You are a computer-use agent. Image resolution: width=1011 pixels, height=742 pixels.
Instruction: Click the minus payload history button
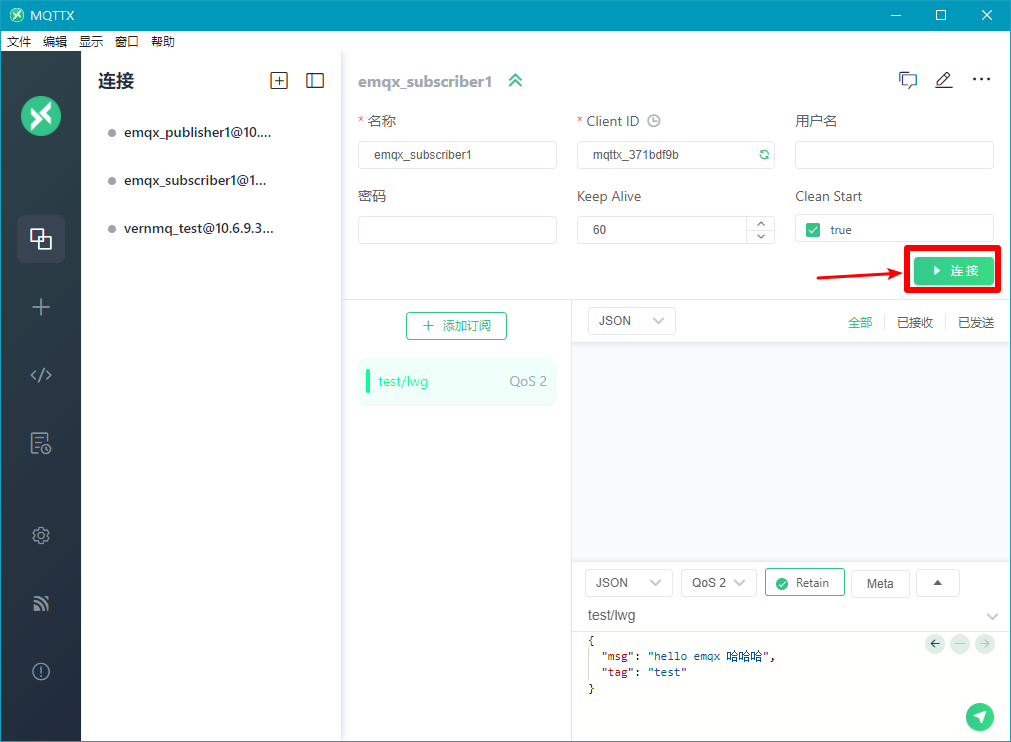pyautogui.click(x=960, y=643)
